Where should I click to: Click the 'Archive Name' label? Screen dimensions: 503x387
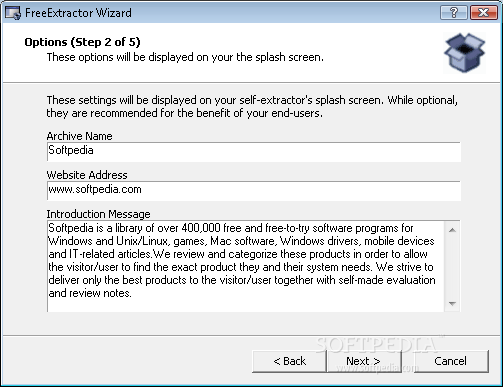(79, 136)
